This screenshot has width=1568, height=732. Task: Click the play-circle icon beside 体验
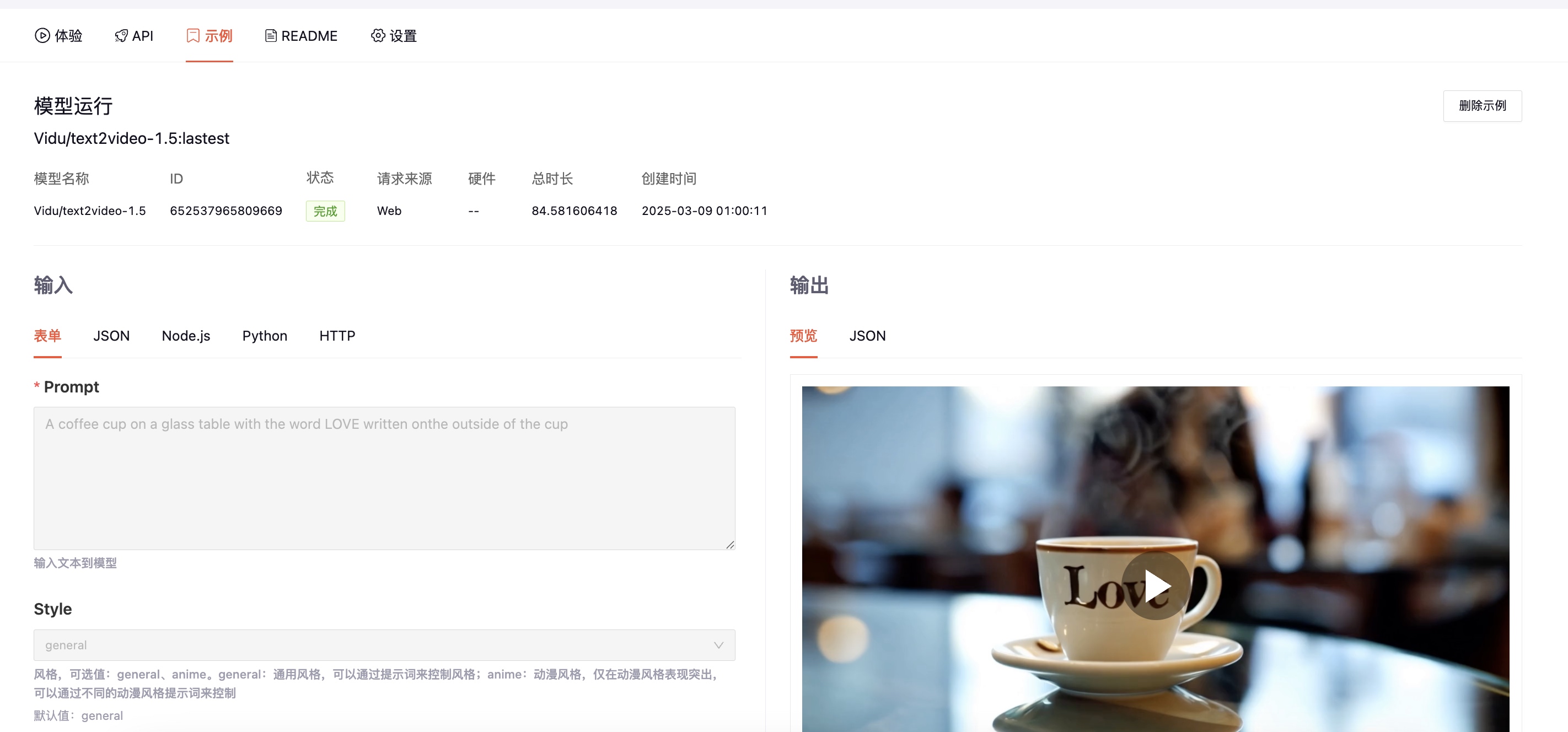[x=42, y=36]
